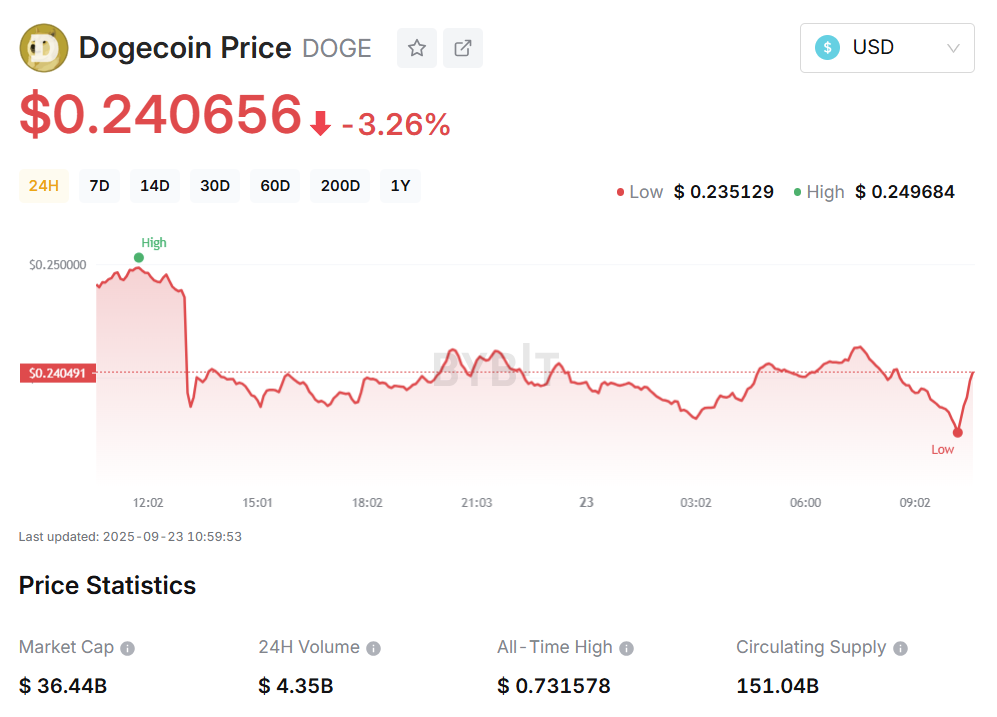Click the chevron on the currency selector

(952, 47)
